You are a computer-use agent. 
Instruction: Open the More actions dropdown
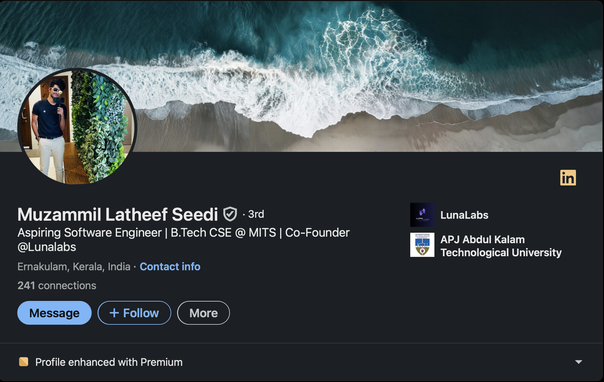point(203,313)
